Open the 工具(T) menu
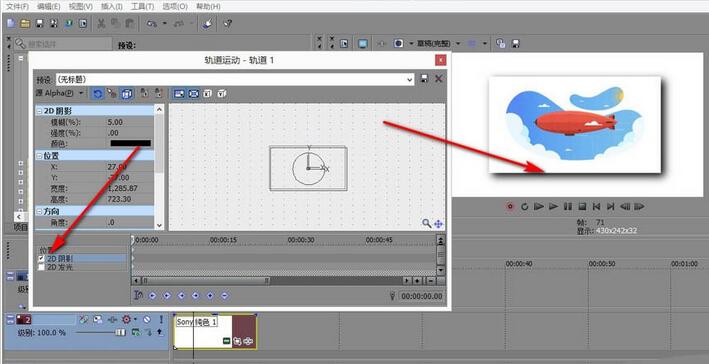The image size is (709, 364). [x=142, y=6]
